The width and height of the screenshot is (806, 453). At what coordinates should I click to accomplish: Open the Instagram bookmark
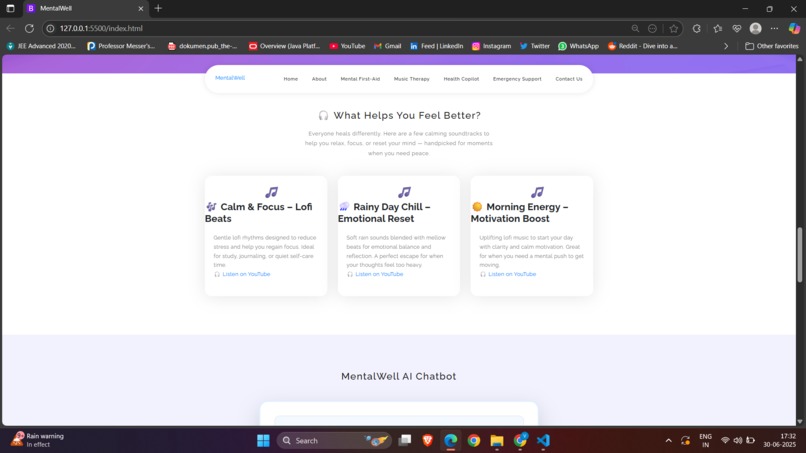tap(491, 46)
